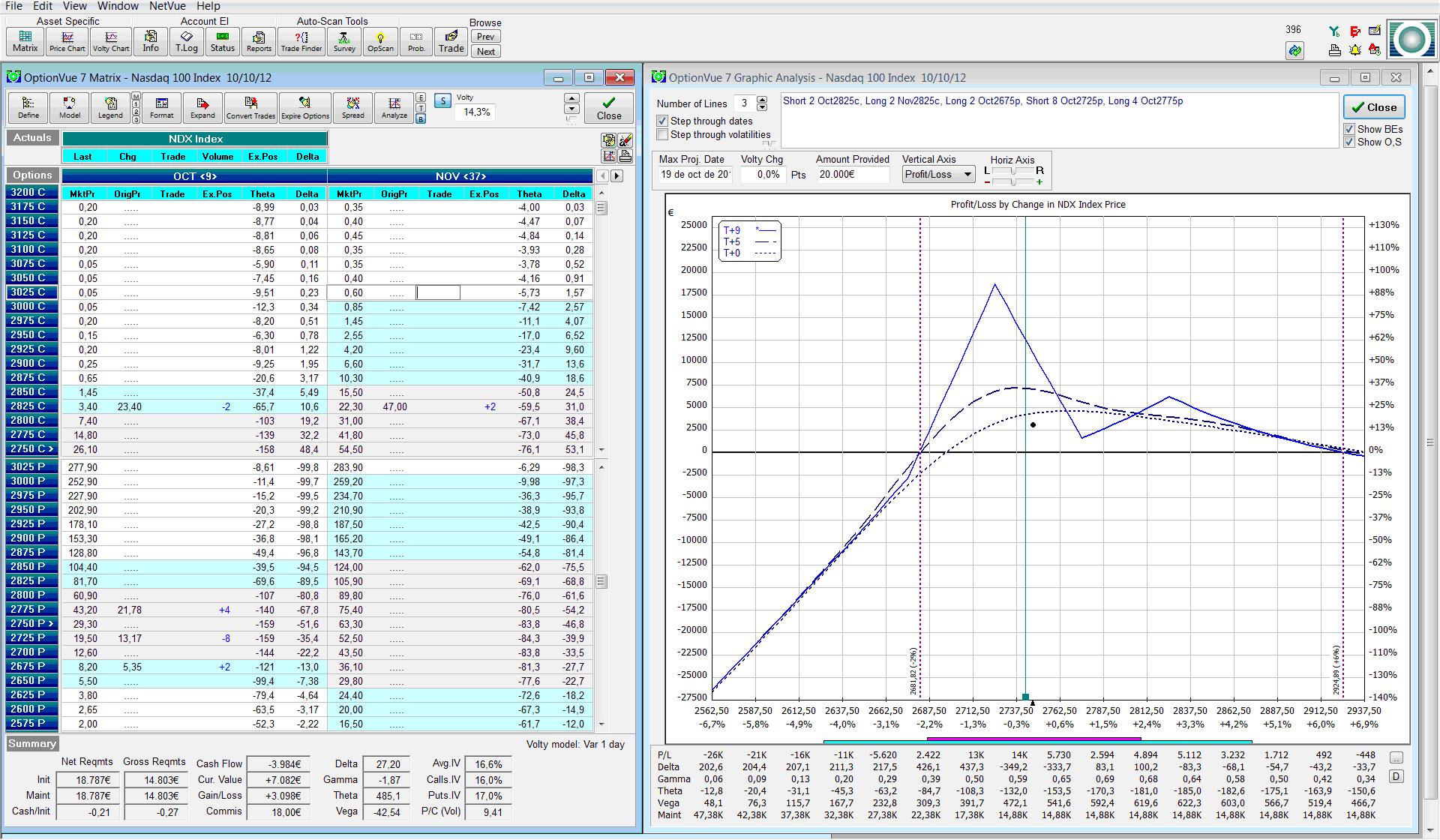Enable Step through volatilities
The height and width of the screenshot is (840, 1440).
[662, 135]
